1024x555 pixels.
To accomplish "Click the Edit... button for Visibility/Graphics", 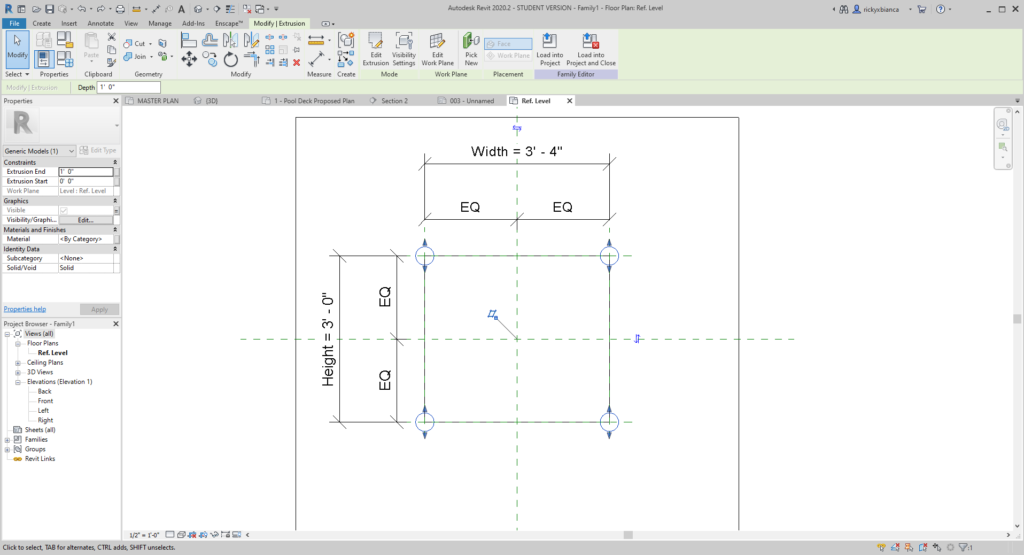I will [86, 220].
